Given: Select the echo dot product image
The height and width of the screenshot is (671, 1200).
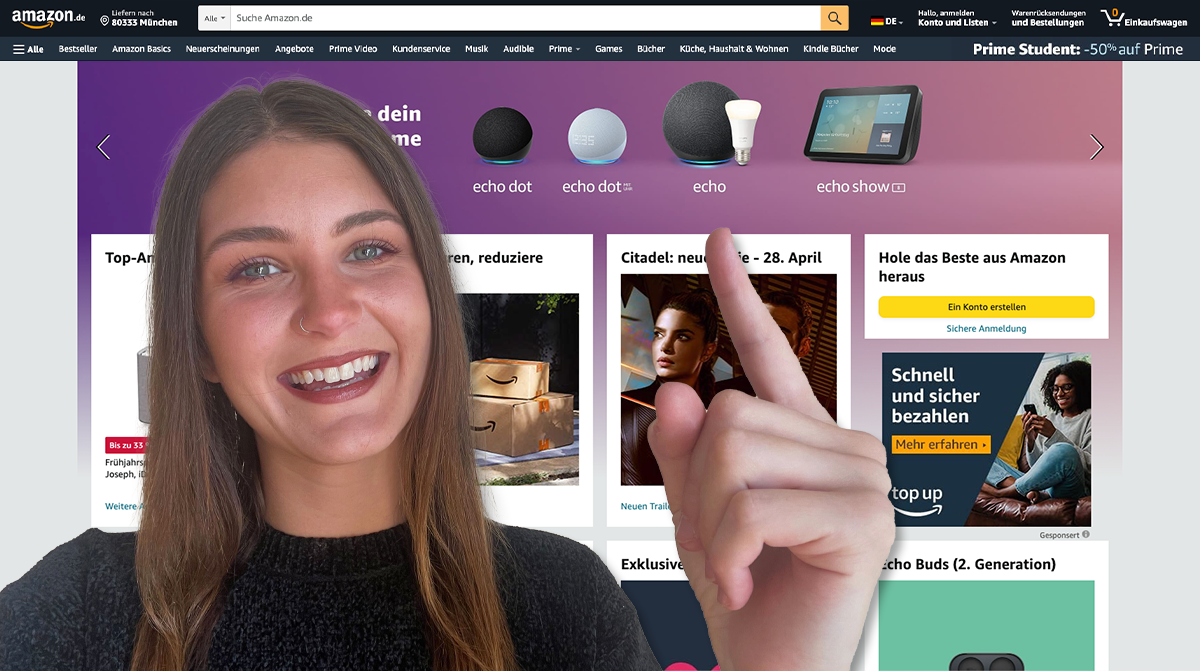Looking at the screenshot, I should point(502,137).
